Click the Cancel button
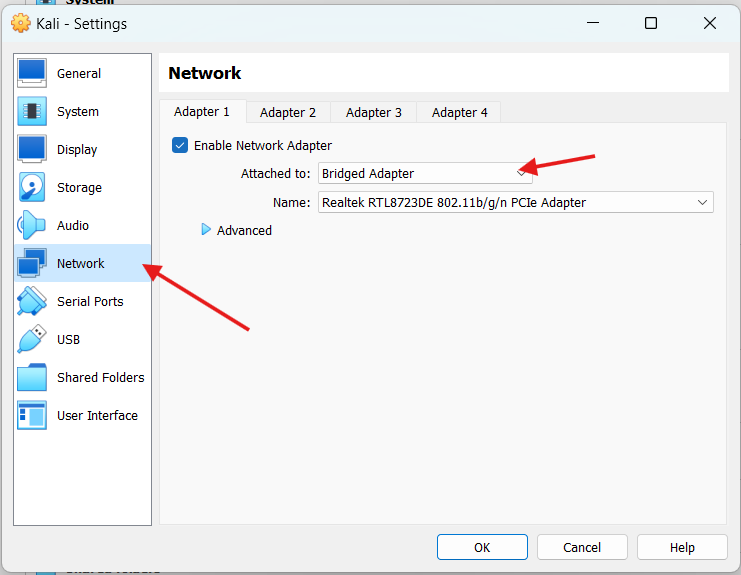Screen dimensions: 741x575 582,547
